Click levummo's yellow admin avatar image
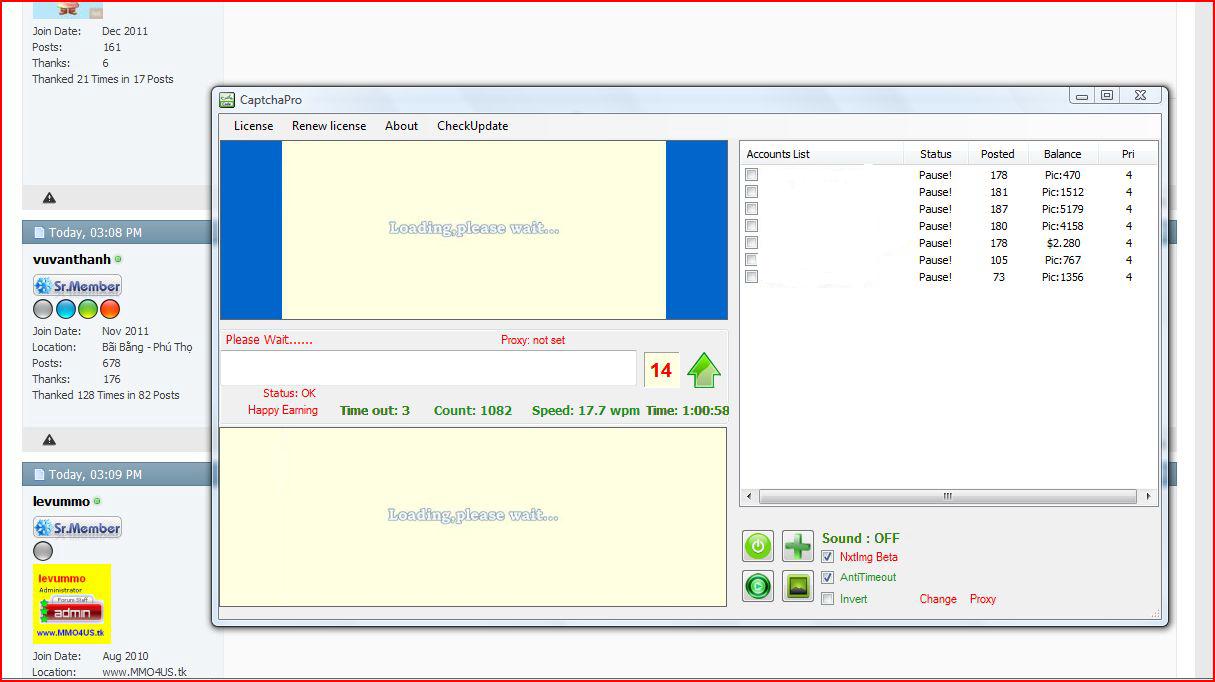Viewport: 1215px width, 682px height. [72, 603]
